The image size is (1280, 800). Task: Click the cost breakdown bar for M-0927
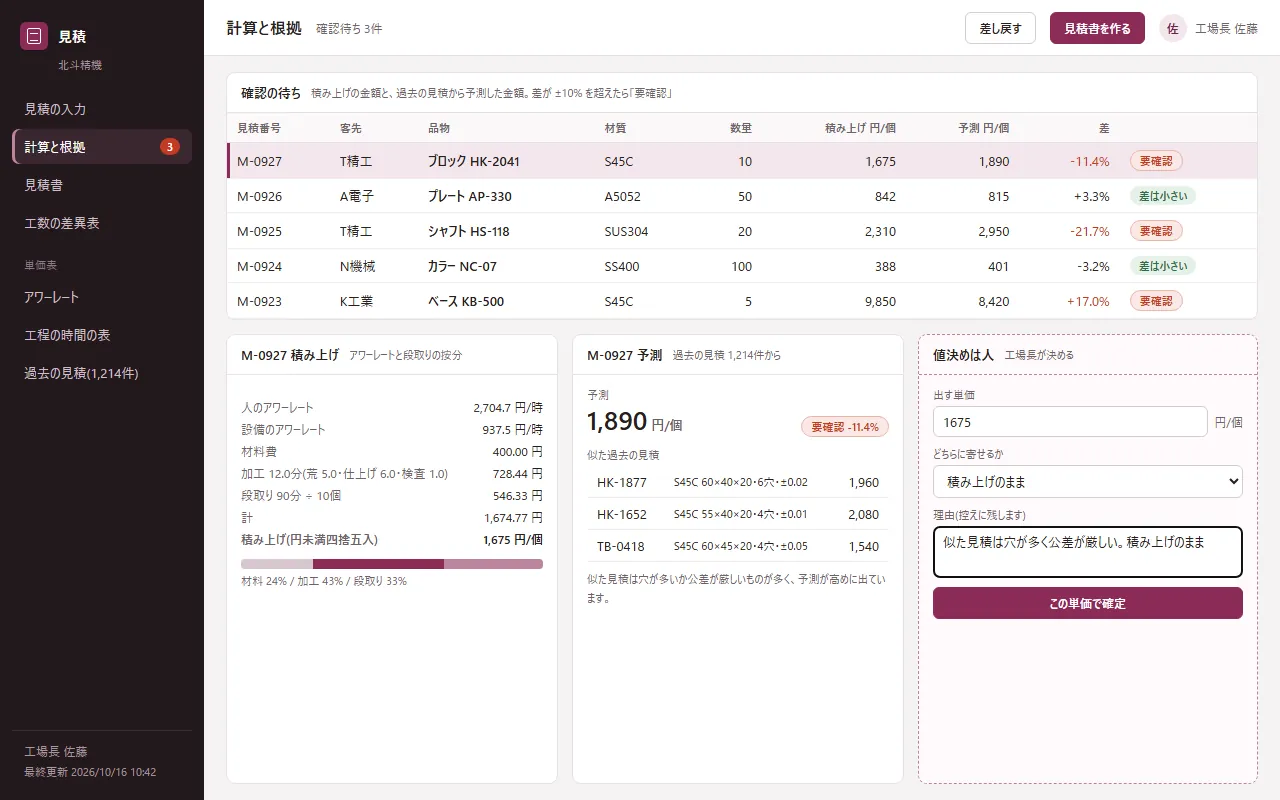pos(392,564)
